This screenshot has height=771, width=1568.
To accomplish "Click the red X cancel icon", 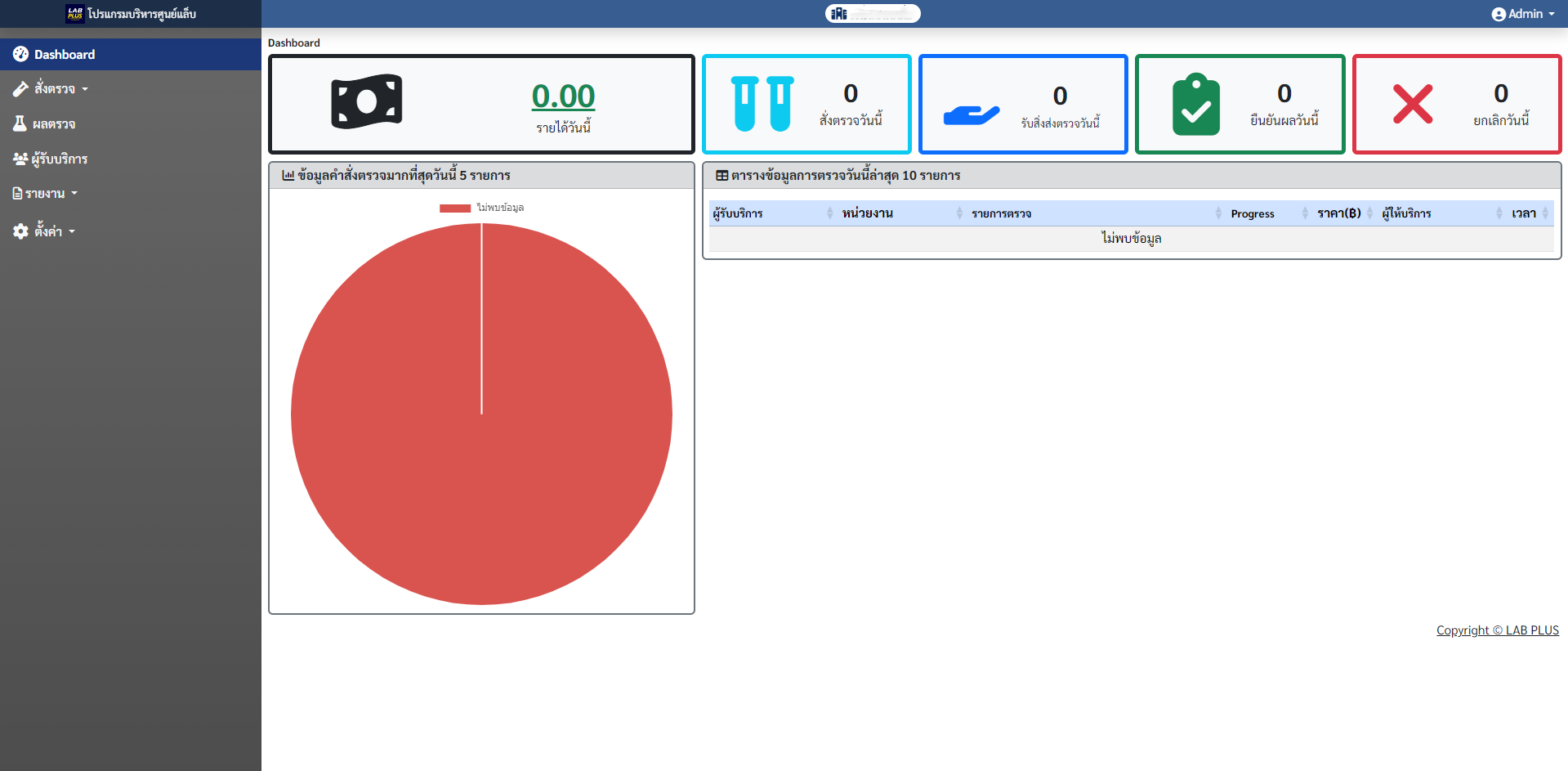I will point(1412,104).
